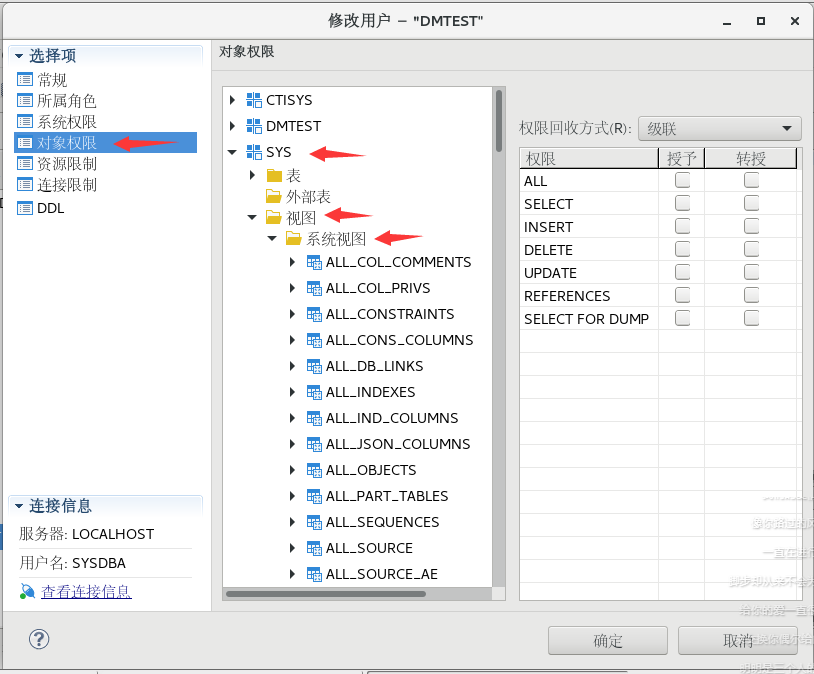This screenshot has width=814, height=674.
Task: Click the ALL_DB_LINKS view icon
Action: coord(314,366)
